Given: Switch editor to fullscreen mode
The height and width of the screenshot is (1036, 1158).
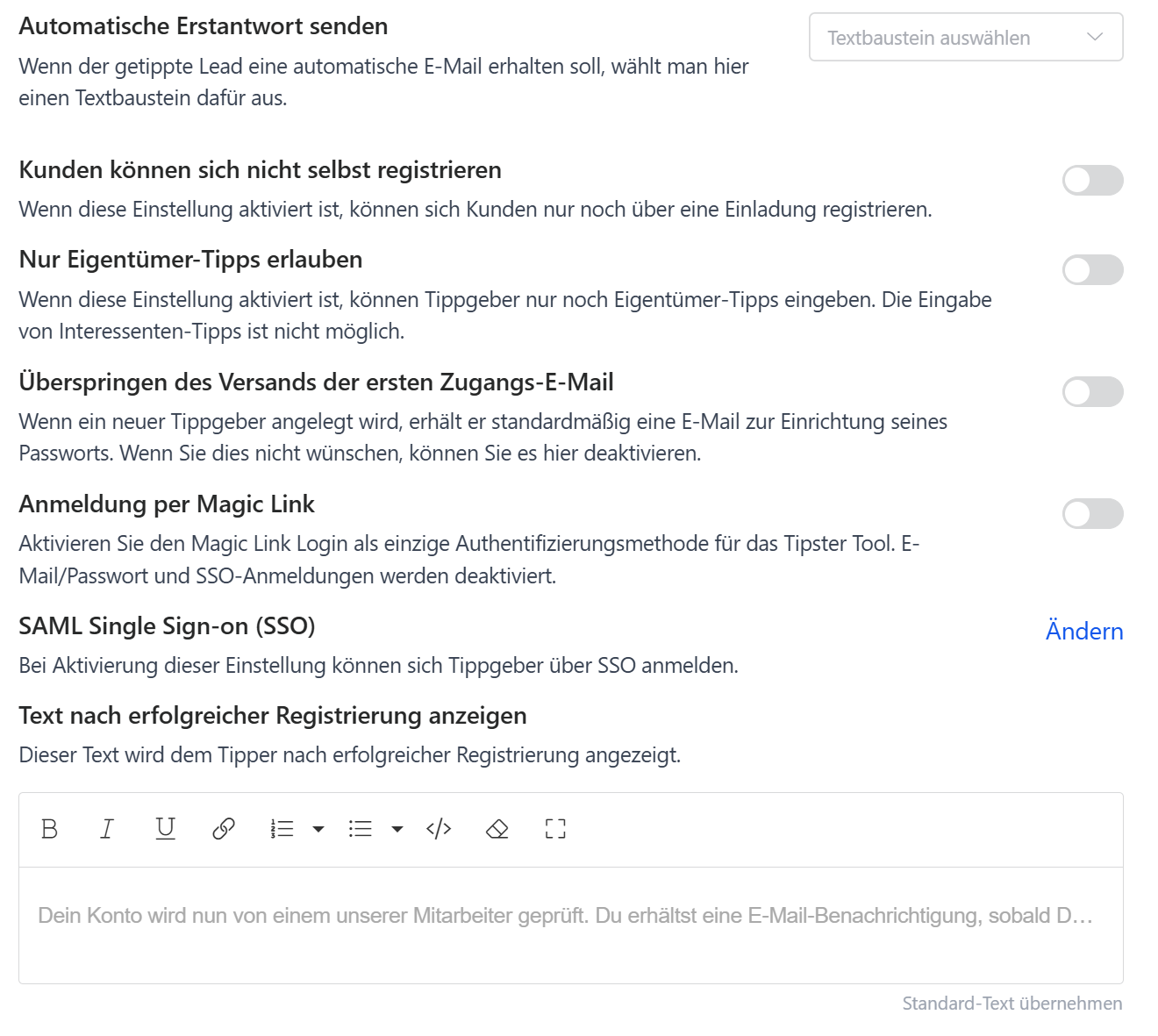Looking at the screenshot, I should pos(555,829).
